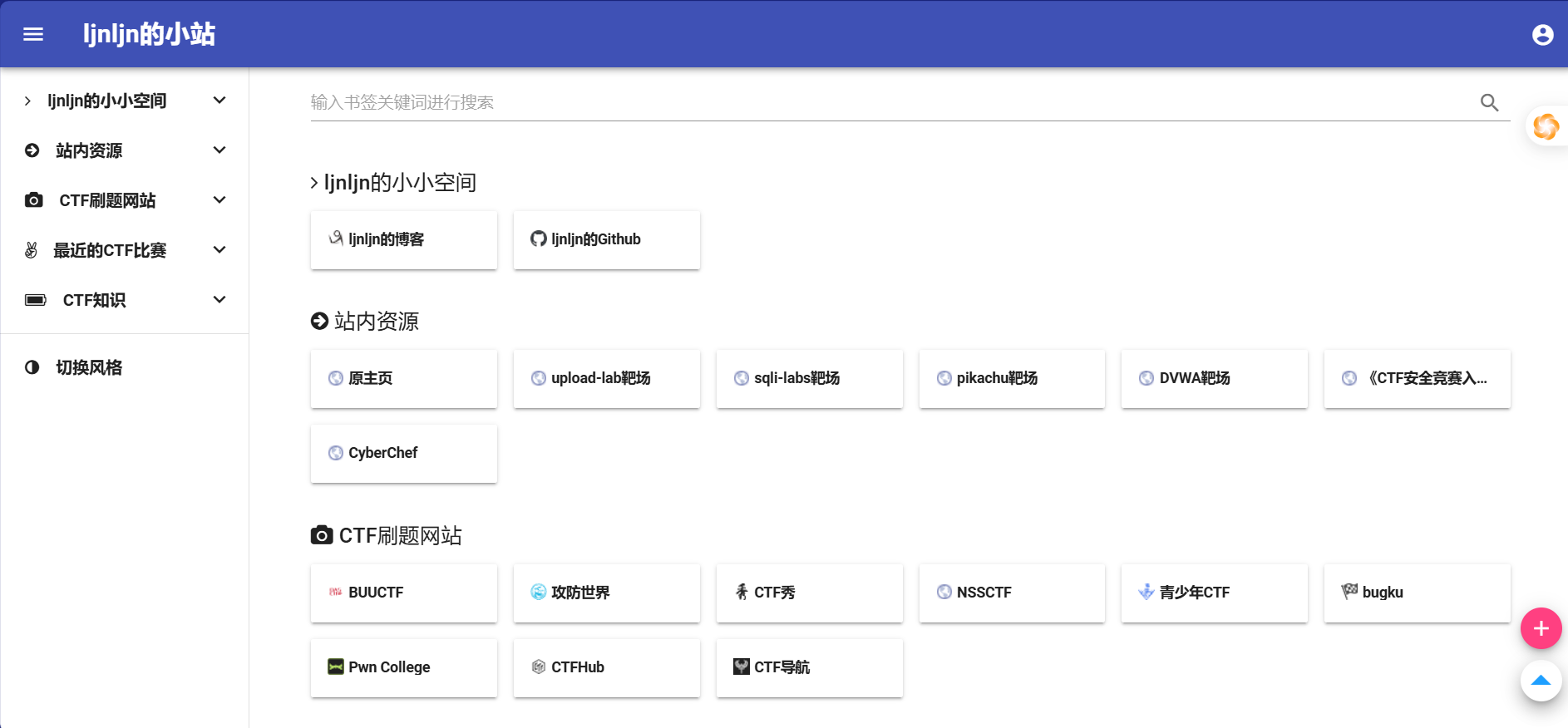The image size is (1568, 728).
Task: Select 站内资源 in the sidebar
Action: pos(125,150)
